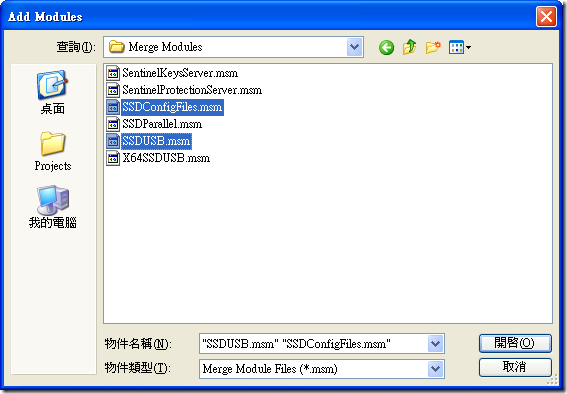Screen dimensions: 567x394
Task: Click the SSDParallel.msm file icon
Action: [113, 124]
